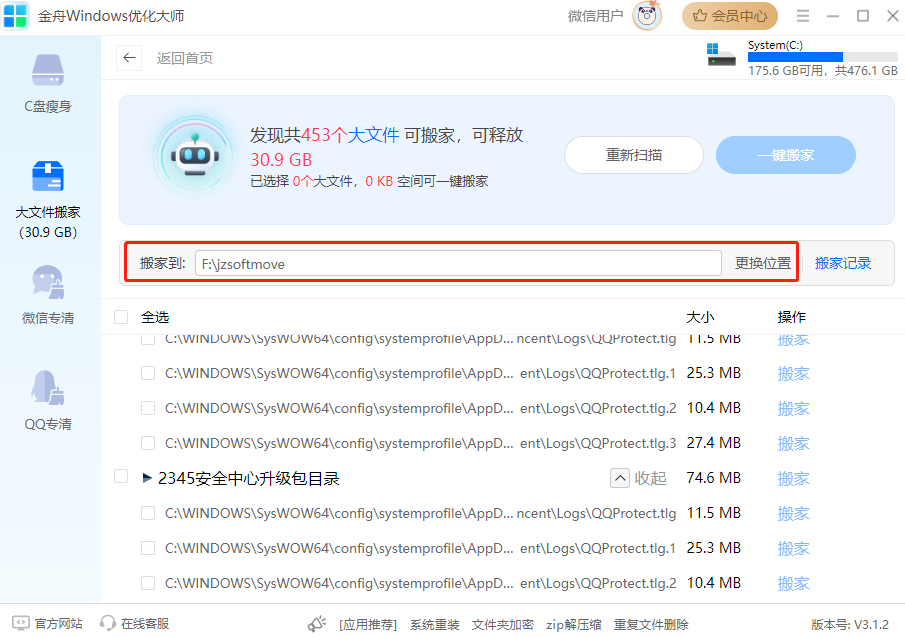This screenshot has height=637, width=905.
Task: Click 搬家 for the first 25.3 MB row
Action: (x=793, y=373)
